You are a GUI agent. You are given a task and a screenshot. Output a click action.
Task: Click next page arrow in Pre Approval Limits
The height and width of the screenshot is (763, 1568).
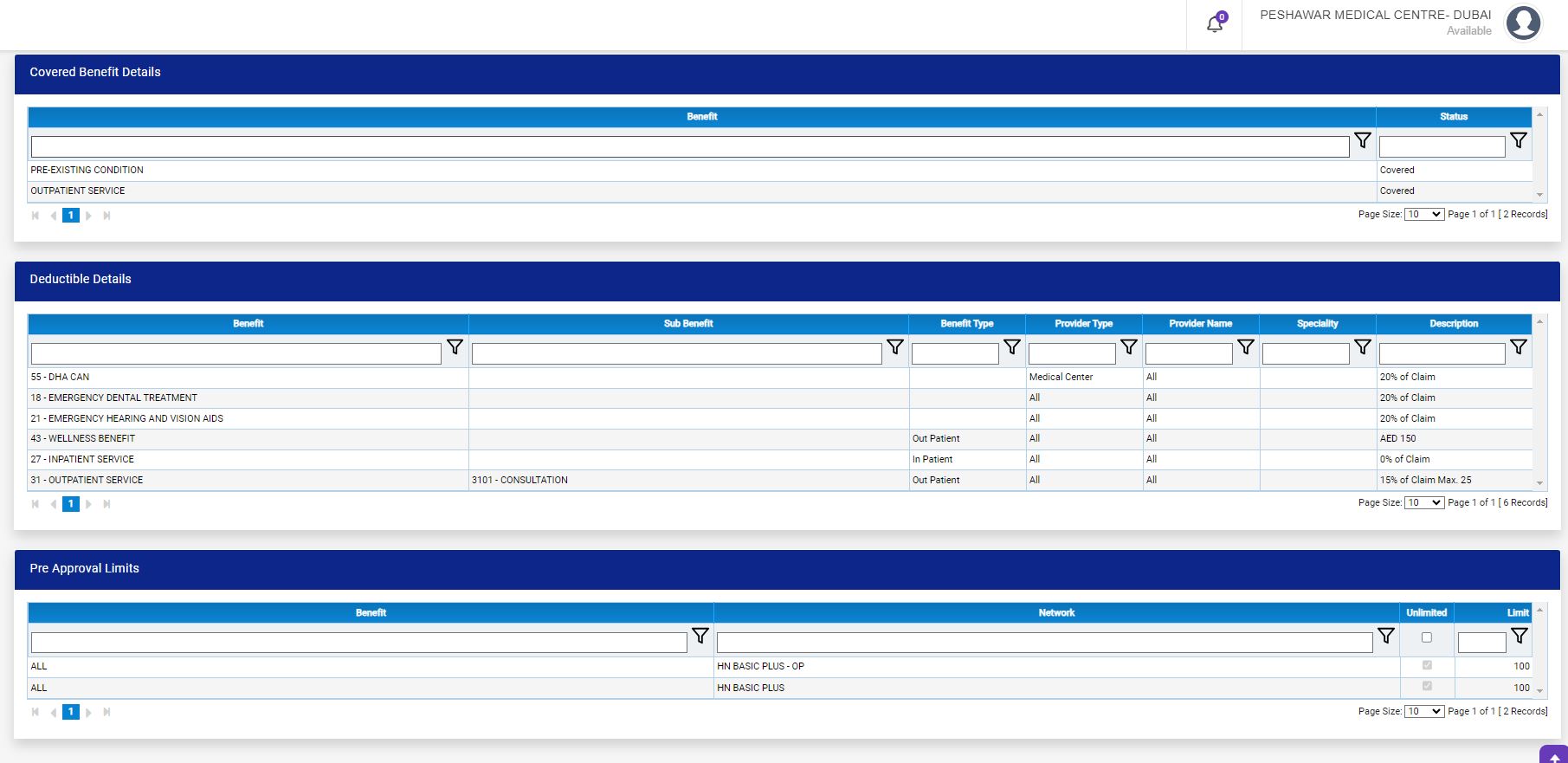point(88,713)
